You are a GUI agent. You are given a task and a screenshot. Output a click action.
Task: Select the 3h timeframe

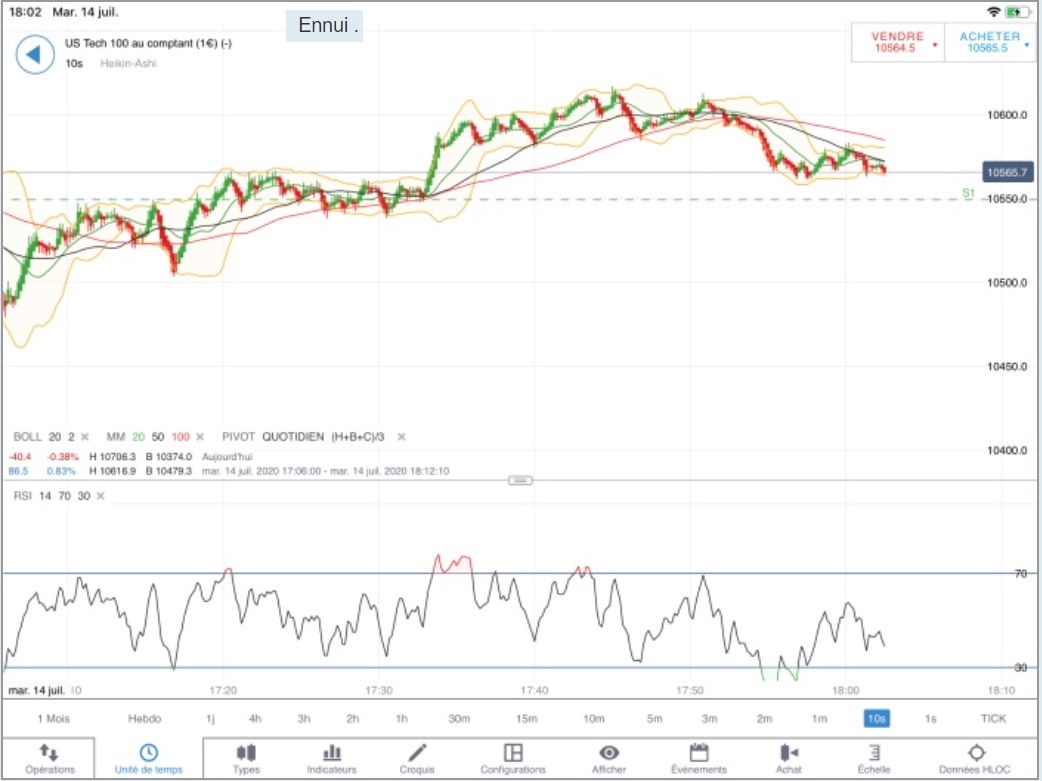pyautogui.click(x=304, y=719)
